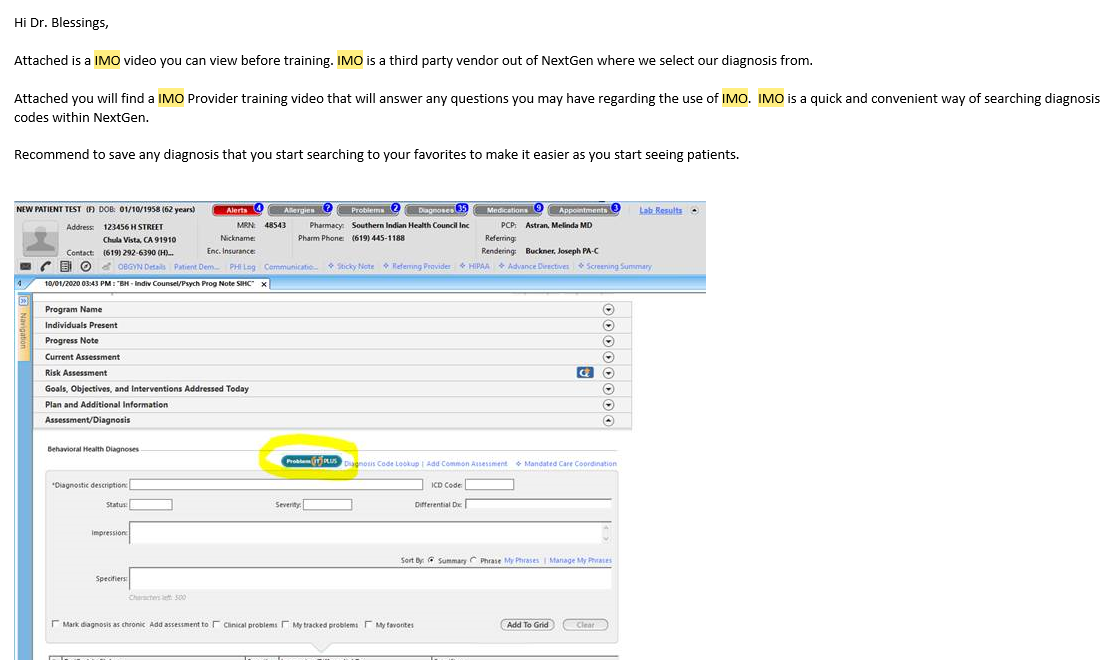Open the PHI Log link
This screenshot has width=1115, height=660.
tap(242, 267)
